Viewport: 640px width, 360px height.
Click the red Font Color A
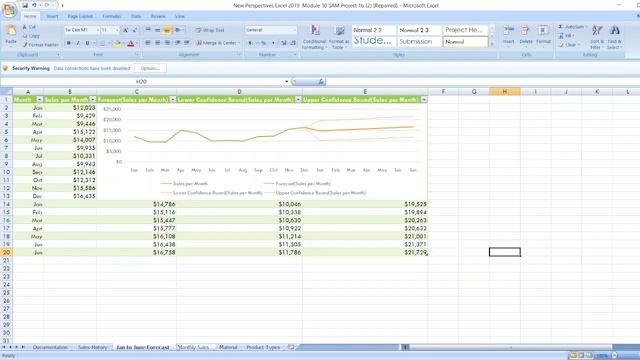click(131, 43)
